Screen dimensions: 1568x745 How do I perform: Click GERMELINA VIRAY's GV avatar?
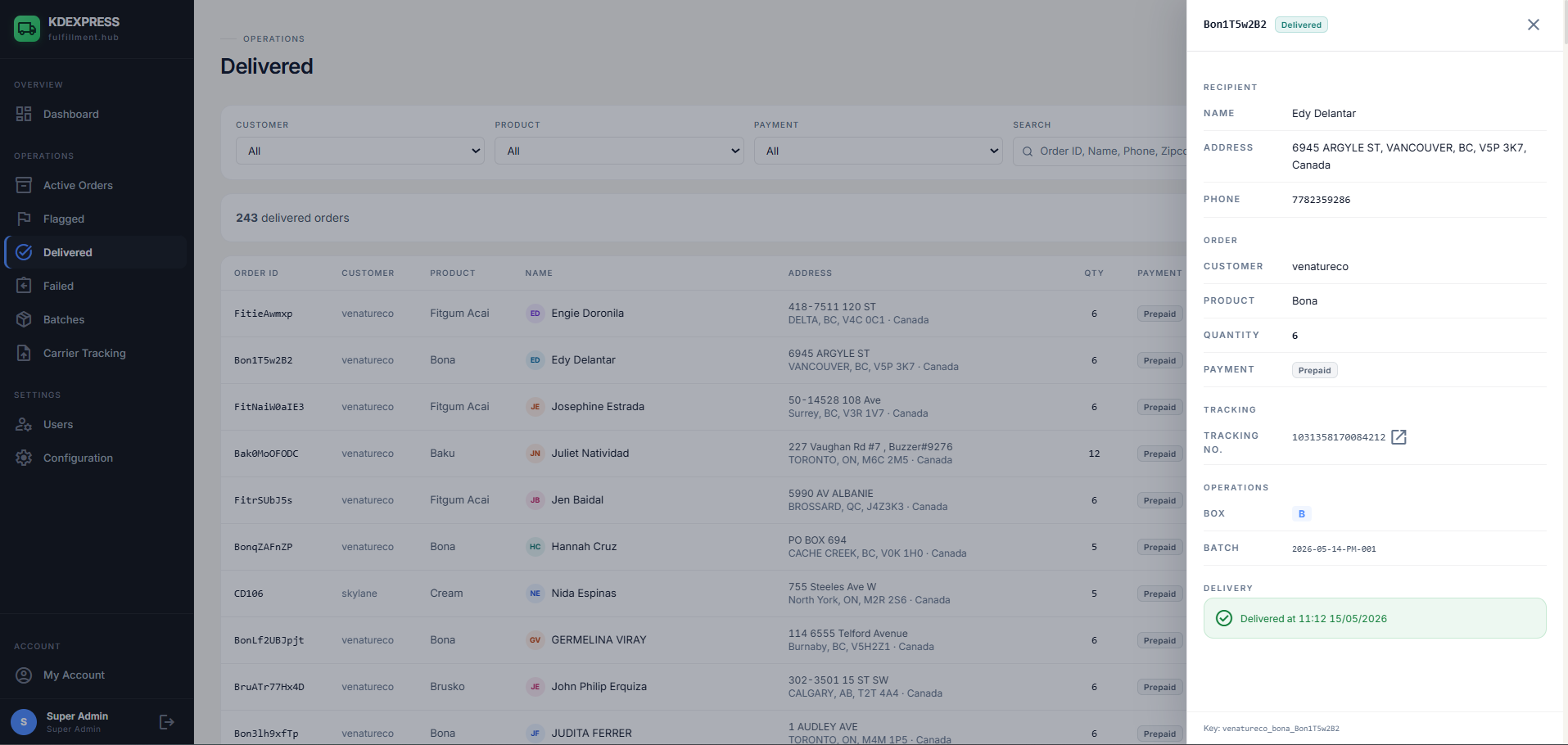tap(535, 640)
